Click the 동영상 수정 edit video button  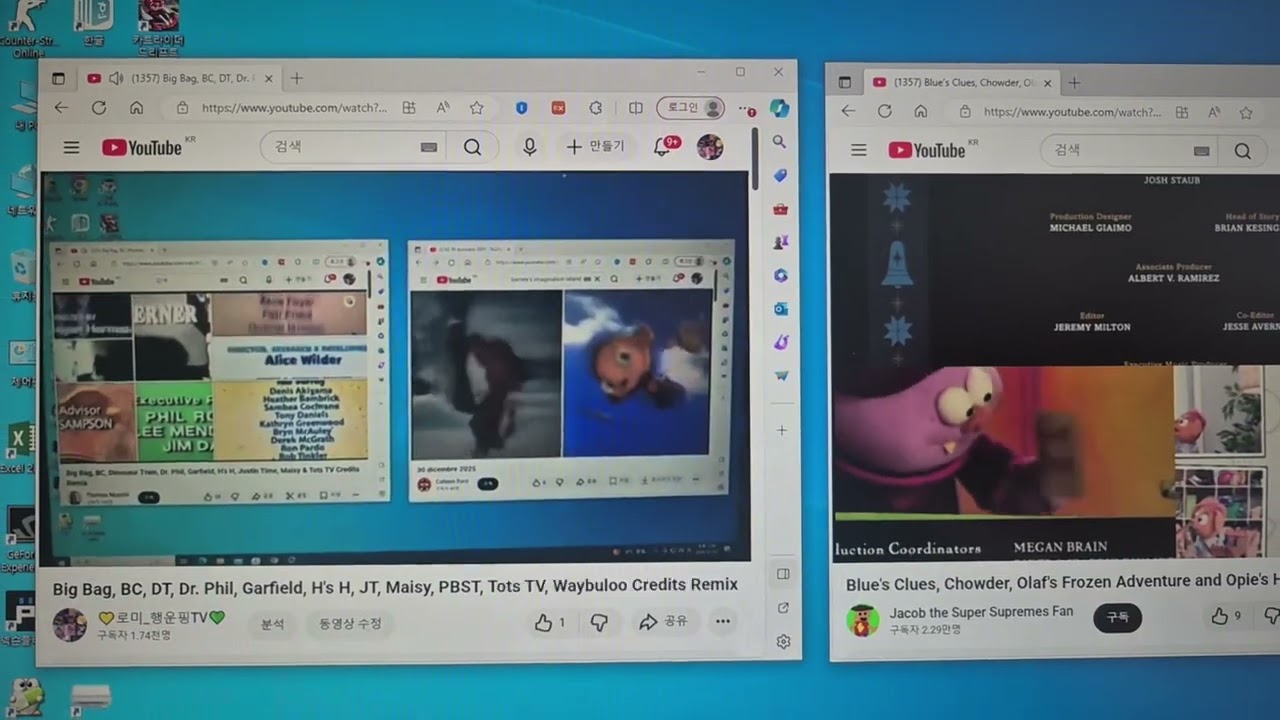click(350, 624)
